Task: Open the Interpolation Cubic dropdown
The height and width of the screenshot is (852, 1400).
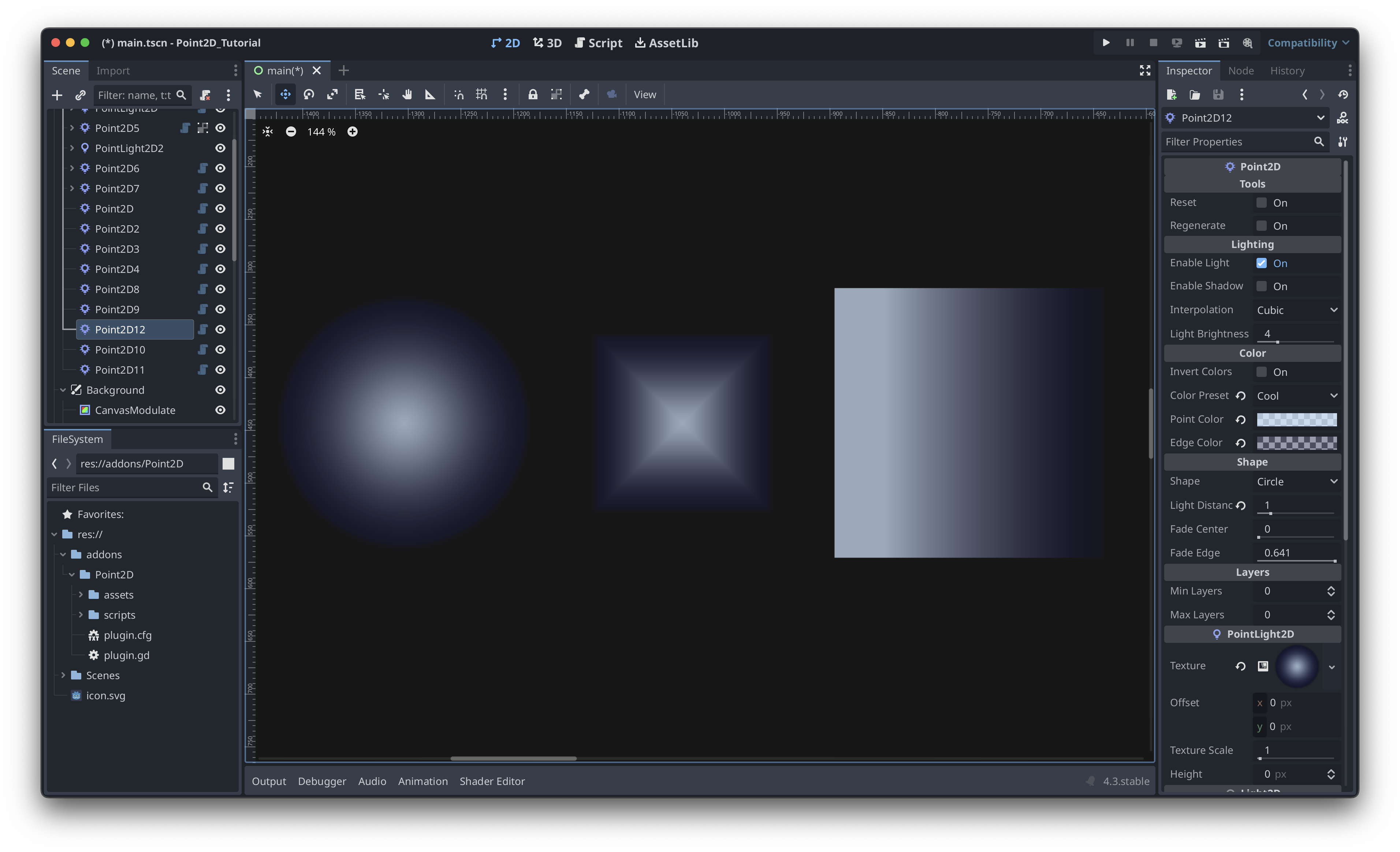Action: click(1297, 310)
